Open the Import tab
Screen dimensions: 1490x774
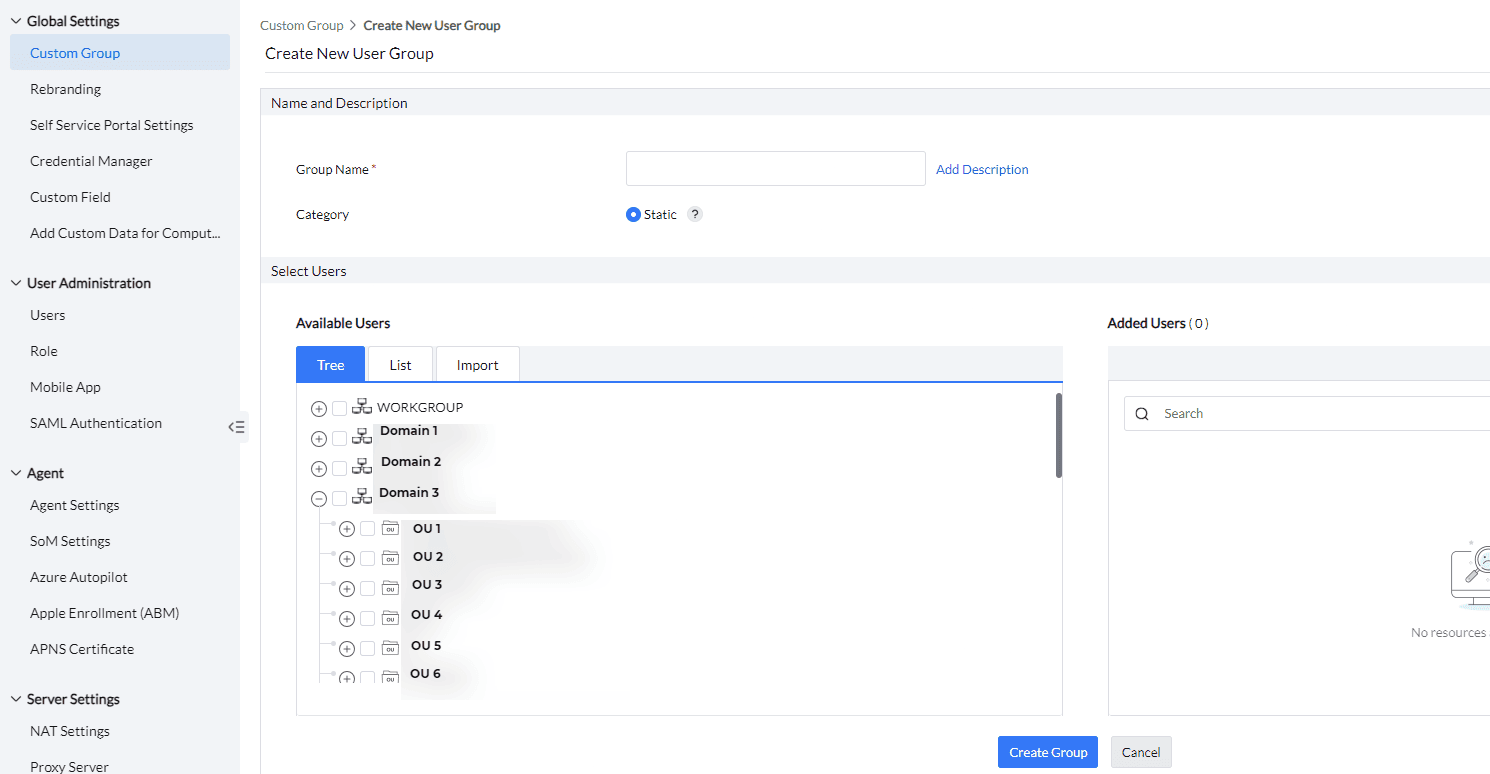coord(477,364)
